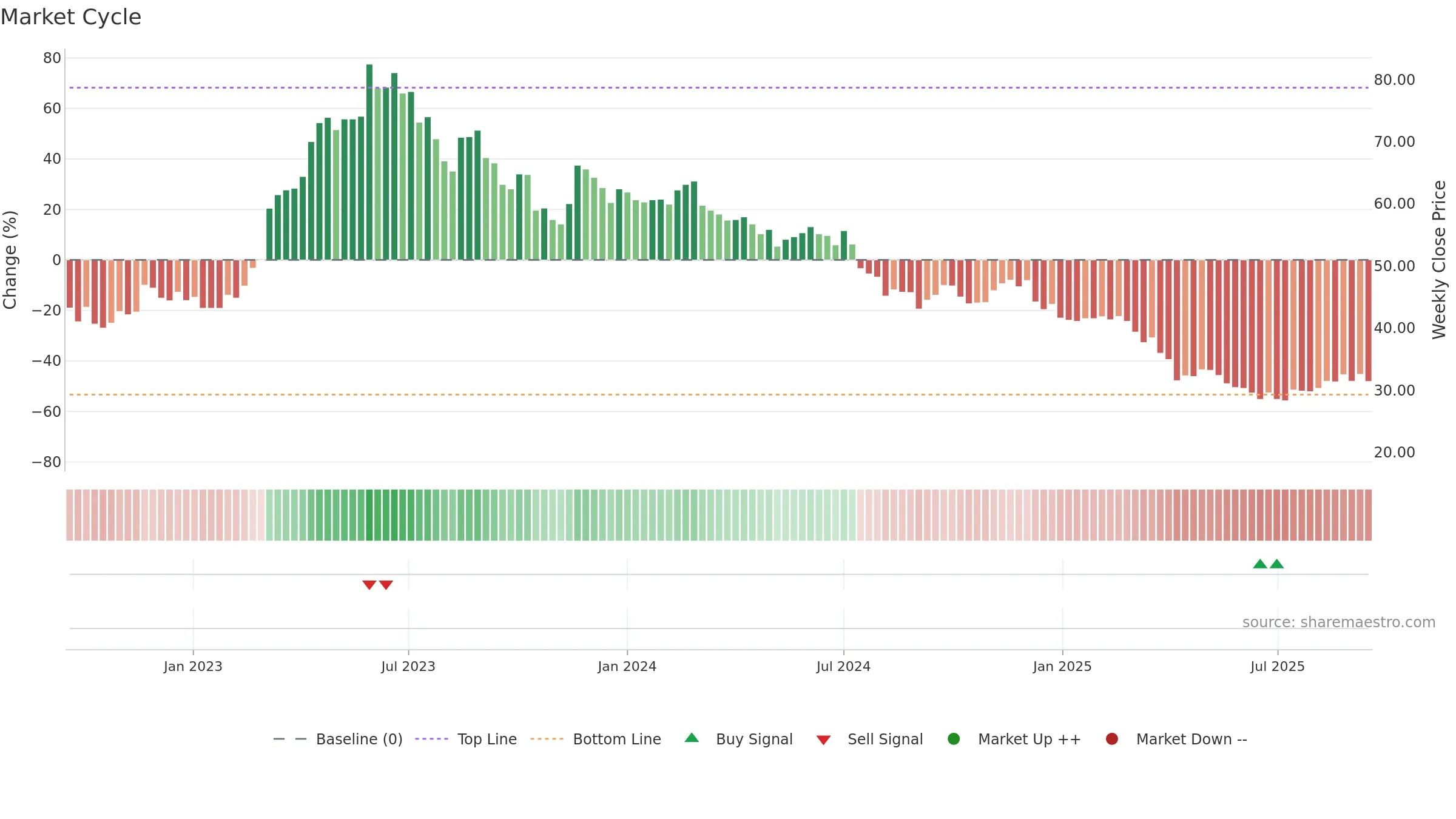
Task: Click the Weekly Close Price axis title
Action: (1439, 260)
